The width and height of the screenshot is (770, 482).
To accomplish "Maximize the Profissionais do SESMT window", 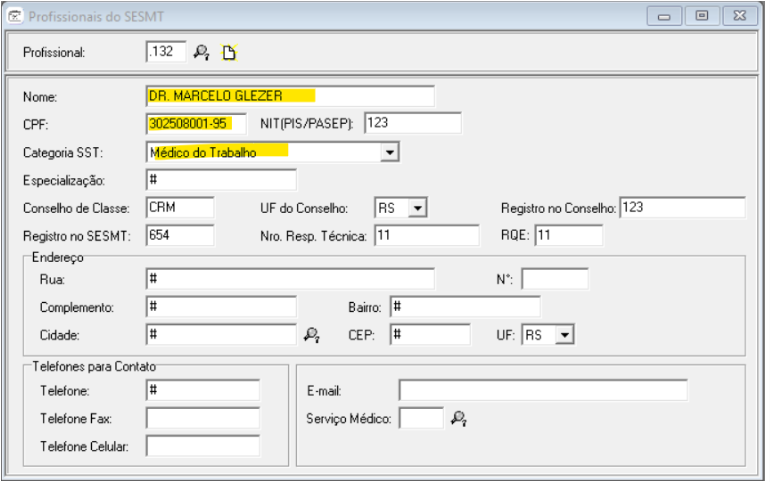I will pyautogui.click(x=702, y=16).
